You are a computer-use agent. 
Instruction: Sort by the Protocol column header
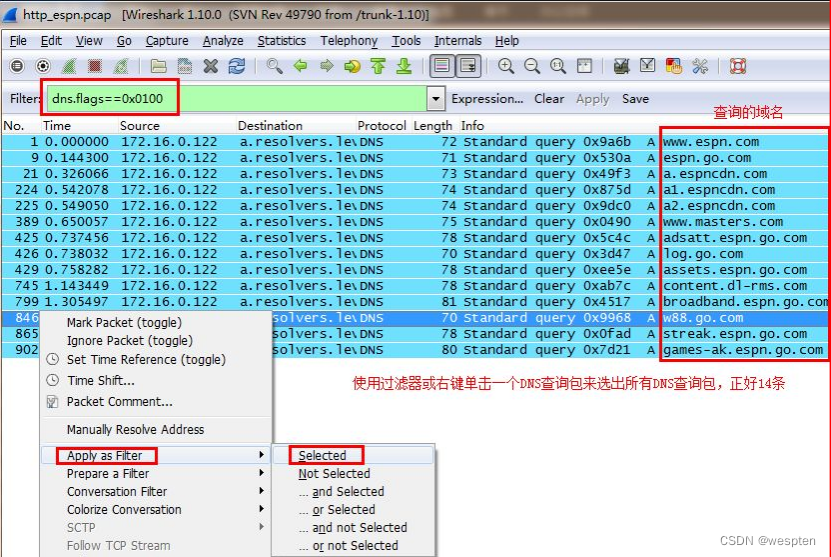tap(382, 126)
